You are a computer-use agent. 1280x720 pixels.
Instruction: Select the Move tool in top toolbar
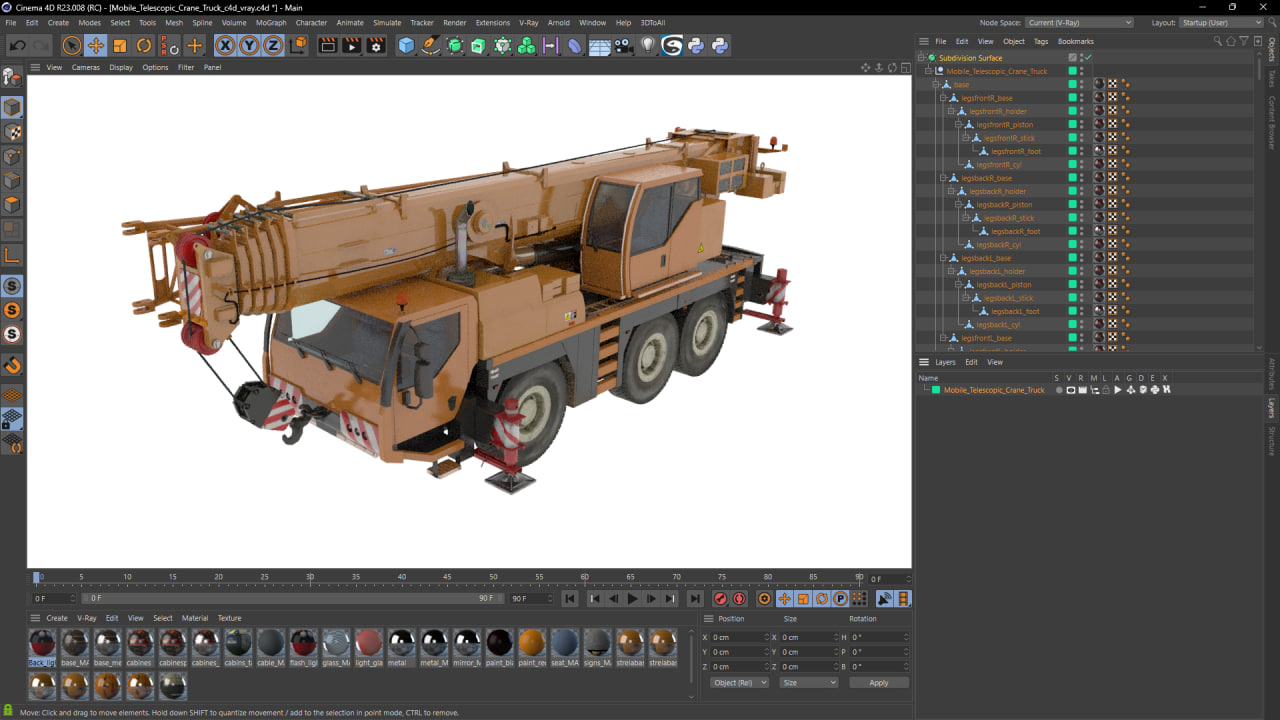(96, 45)
